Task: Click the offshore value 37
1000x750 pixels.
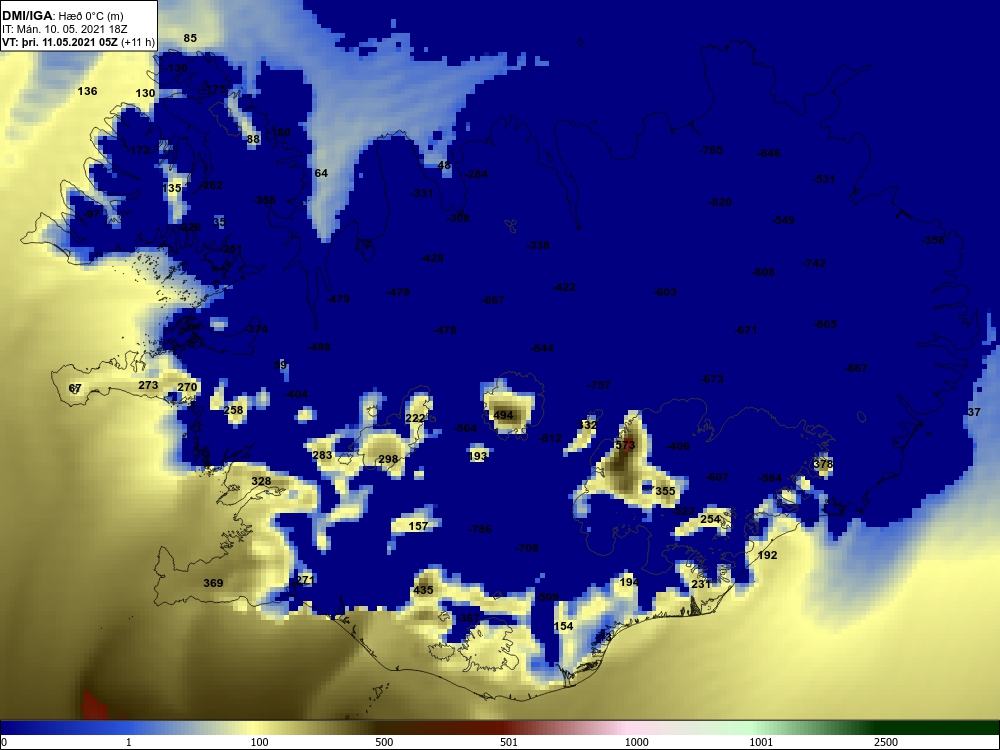Action: coord(974,412)
